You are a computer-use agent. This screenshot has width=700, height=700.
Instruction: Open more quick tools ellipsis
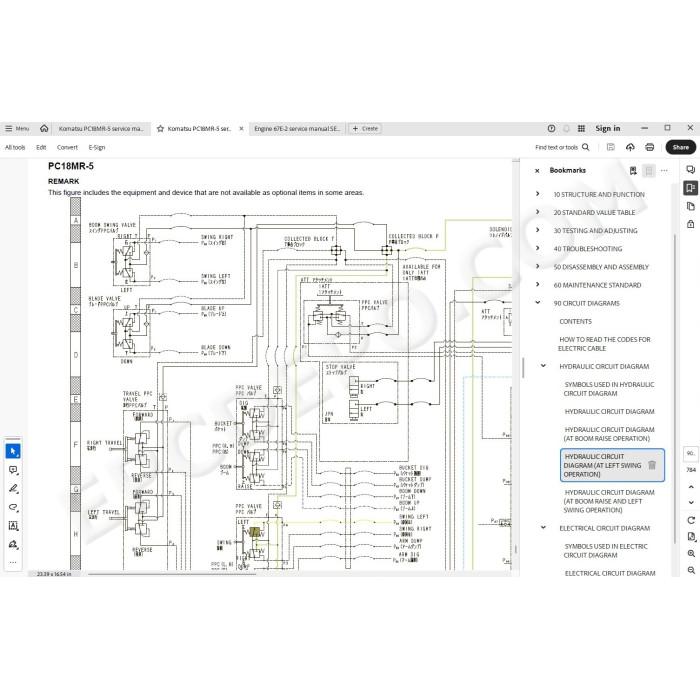(13, 562)
